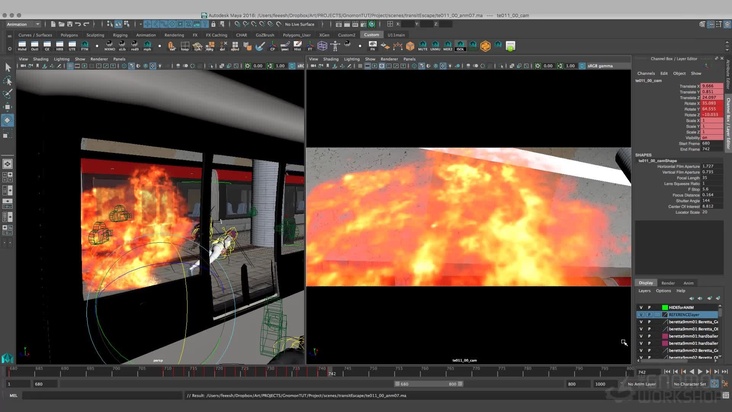Select the arrow Select tool in toolbox

[7, 68]
